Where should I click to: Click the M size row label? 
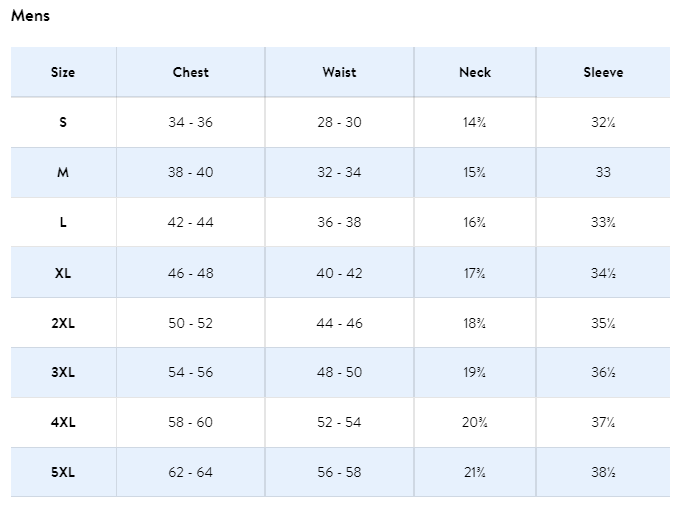(x=63, y=172)
